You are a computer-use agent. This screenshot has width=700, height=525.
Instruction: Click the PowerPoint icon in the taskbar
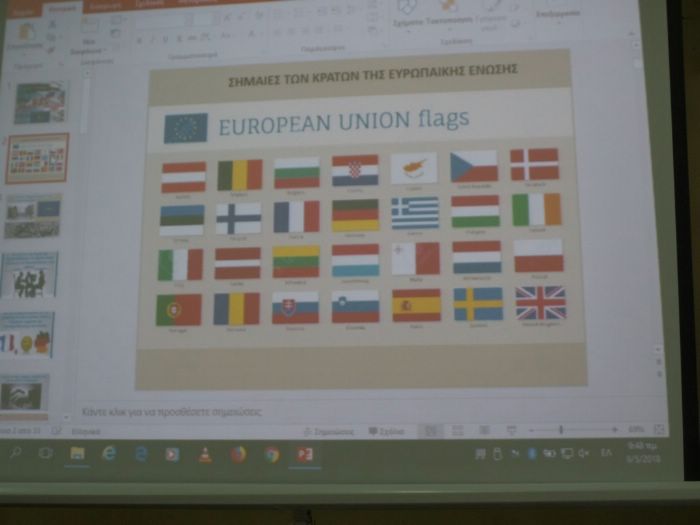pos(304,454)
